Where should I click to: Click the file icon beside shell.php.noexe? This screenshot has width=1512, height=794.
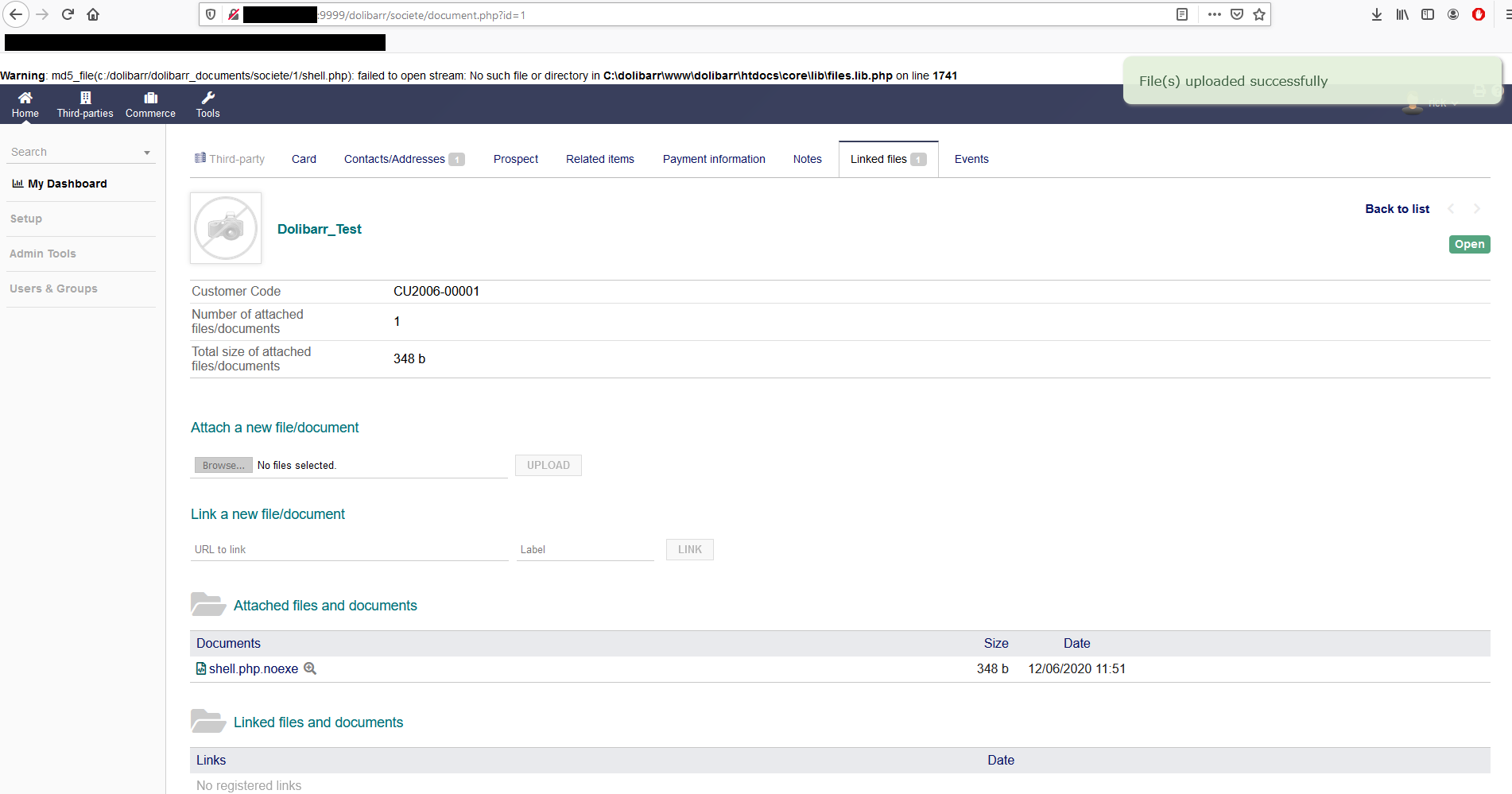pos(201,668)
